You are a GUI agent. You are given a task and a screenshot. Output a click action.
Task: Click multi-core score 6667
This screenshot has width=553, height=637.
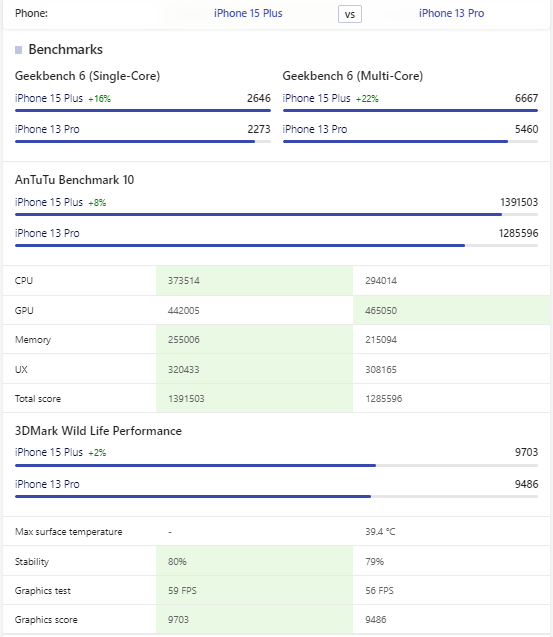[x=526, y=98]
